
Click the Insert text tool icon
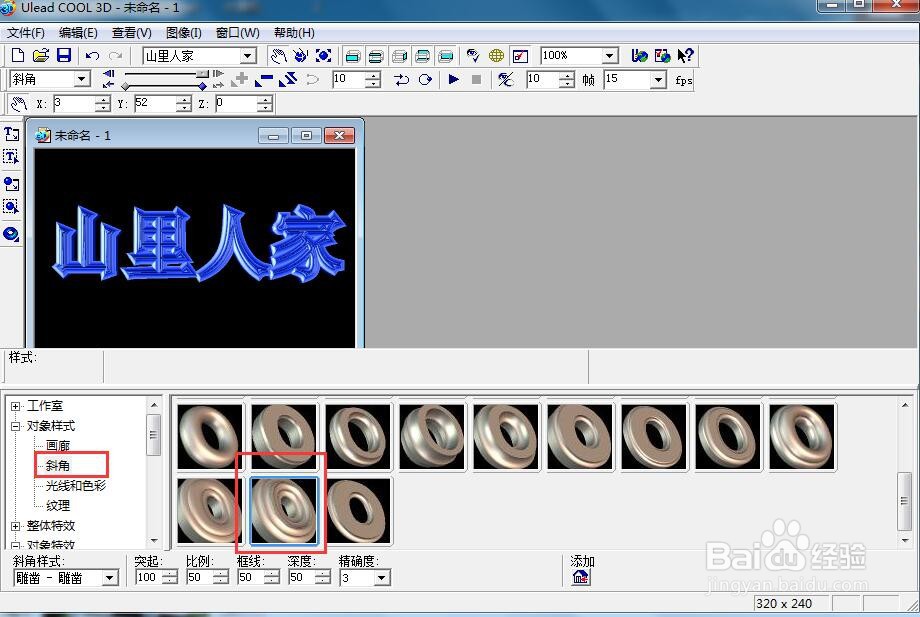[11, 134]
